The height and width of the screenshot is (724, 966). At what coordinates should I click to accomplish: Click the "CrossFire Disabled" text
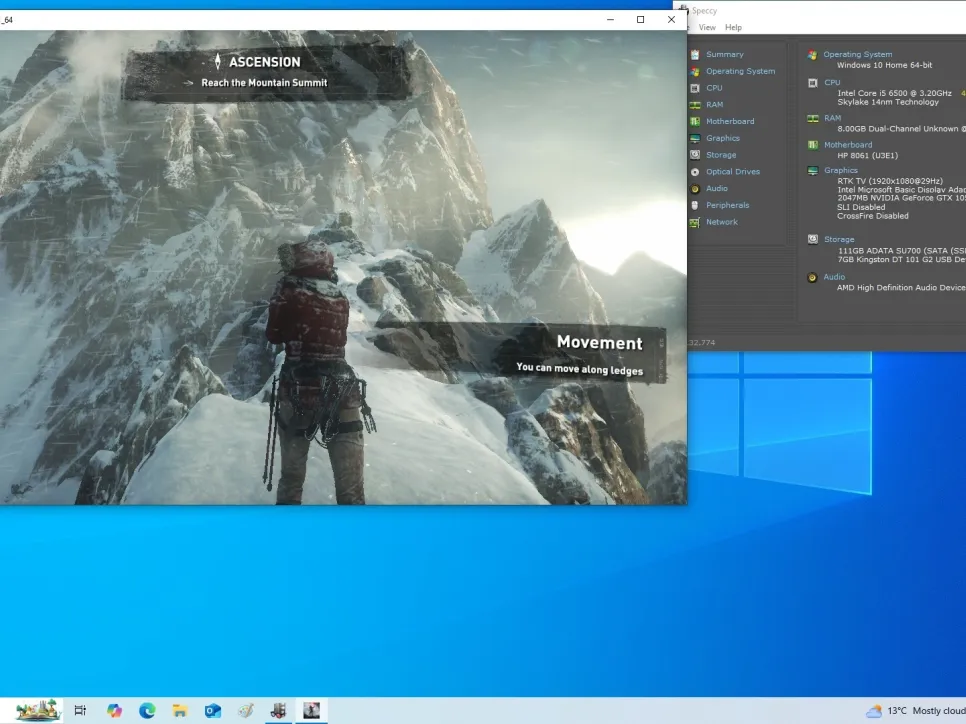coord(872,216)
